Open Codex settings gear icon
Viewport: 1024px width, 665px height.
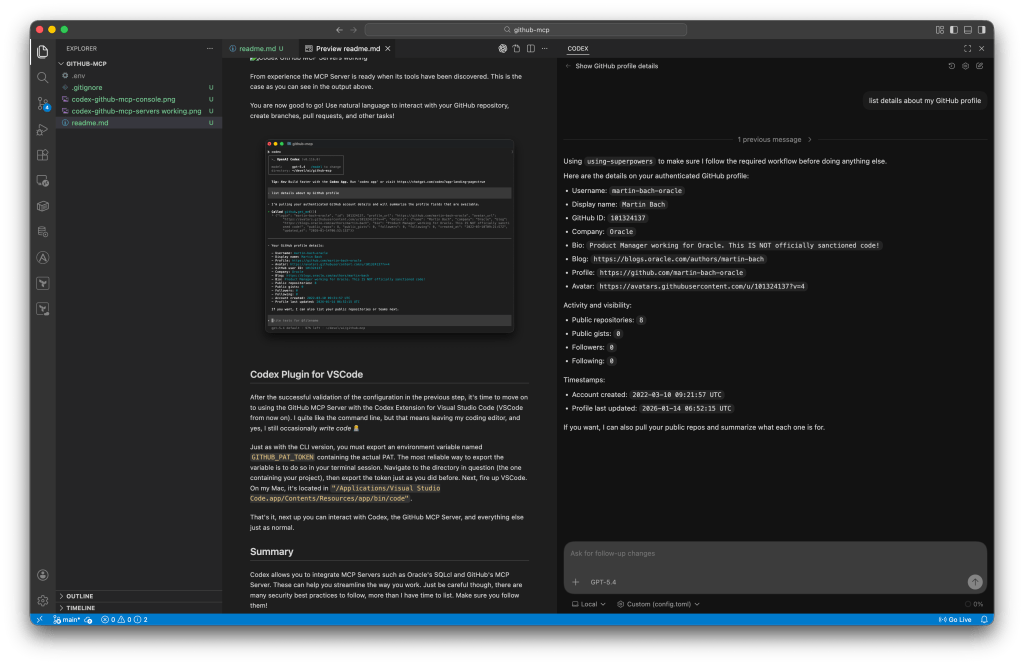pos(965,66)
